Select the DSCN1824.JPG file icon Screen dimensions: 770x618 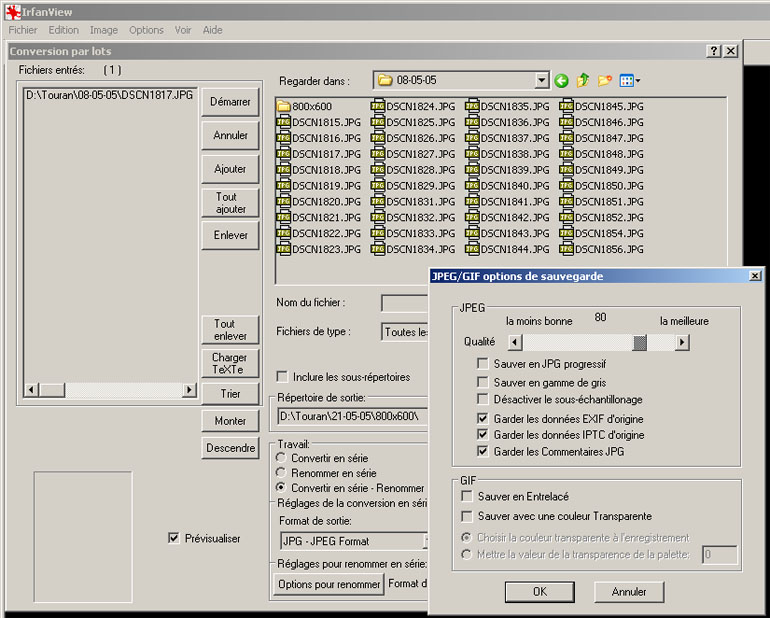click(x=378, y=106)
